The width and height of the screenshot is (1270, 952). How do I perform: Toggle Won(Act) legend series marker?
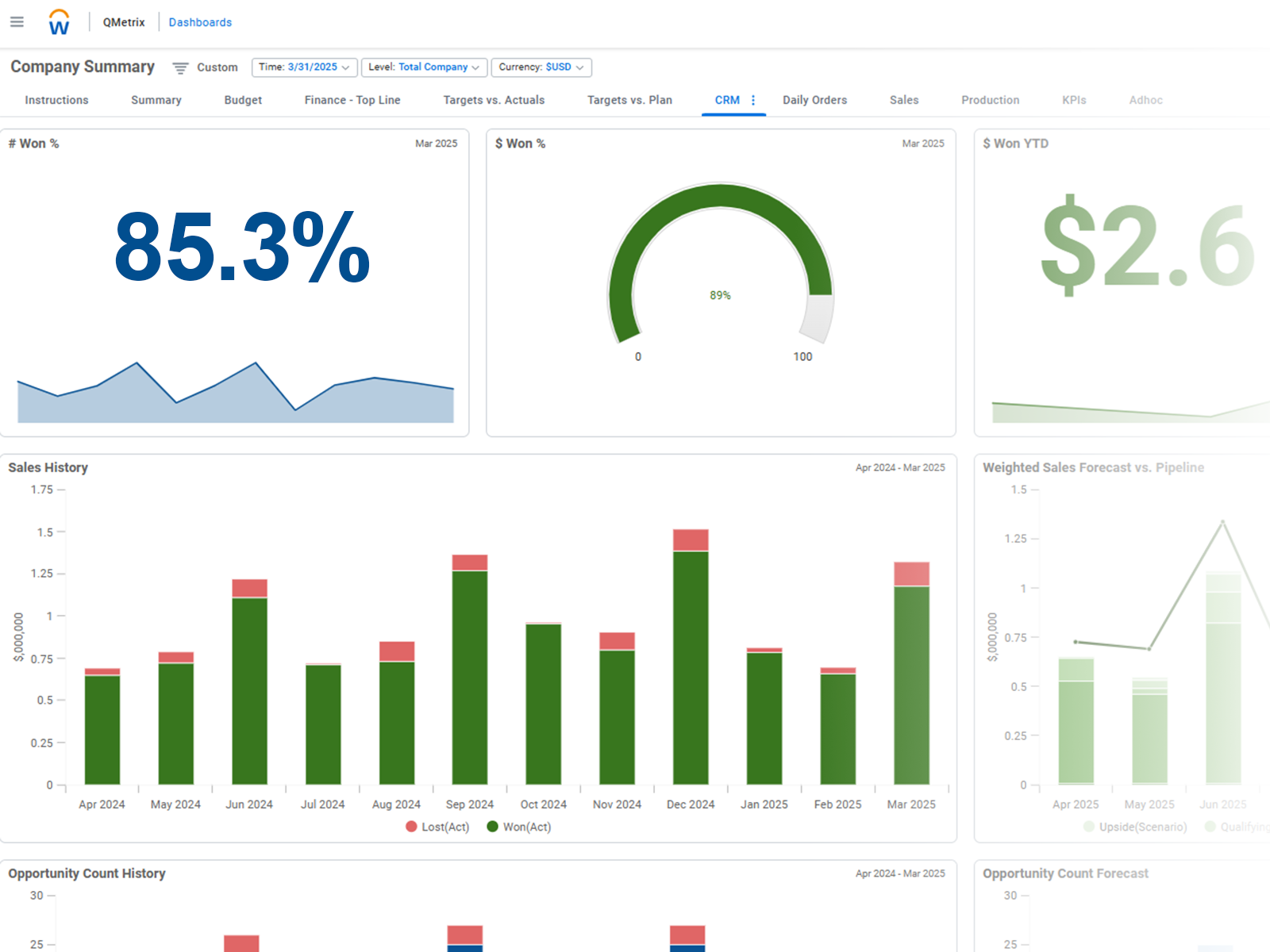pyautogui.click(x=492, y=827)
